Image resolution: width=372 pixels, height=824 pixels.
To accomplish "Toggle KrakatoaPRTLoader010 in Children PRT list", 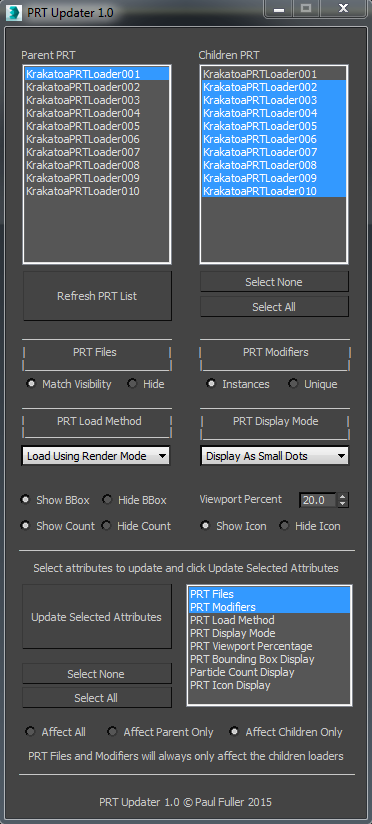I will coord(274,191).
